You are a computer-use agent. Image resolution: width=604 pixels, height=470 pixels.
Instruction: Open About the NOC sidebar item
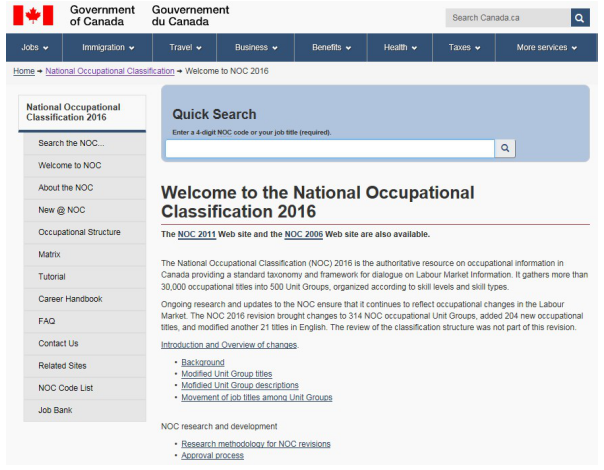tap(85, 188)
